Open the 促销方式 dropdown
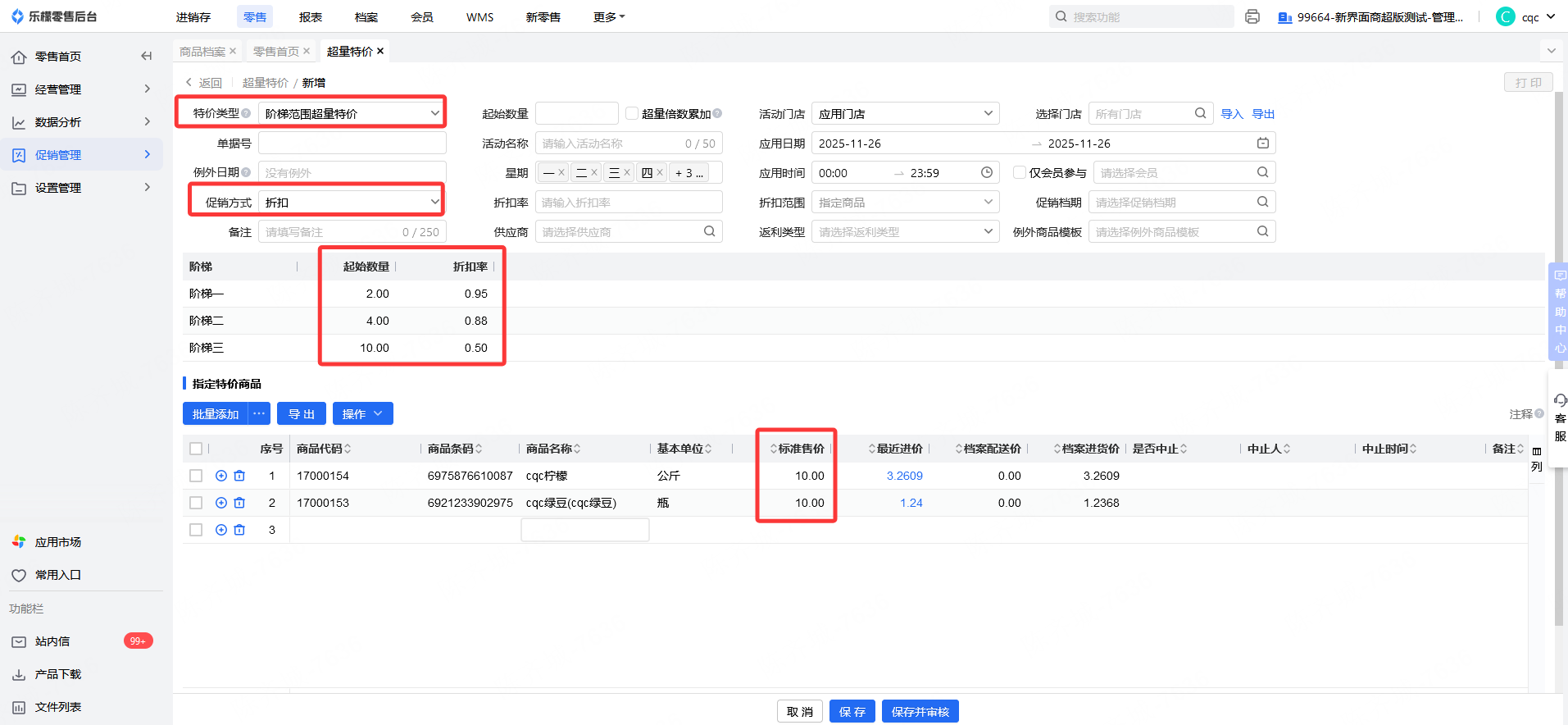Viewport: 1568px width, 725px height. click(352, 202)
